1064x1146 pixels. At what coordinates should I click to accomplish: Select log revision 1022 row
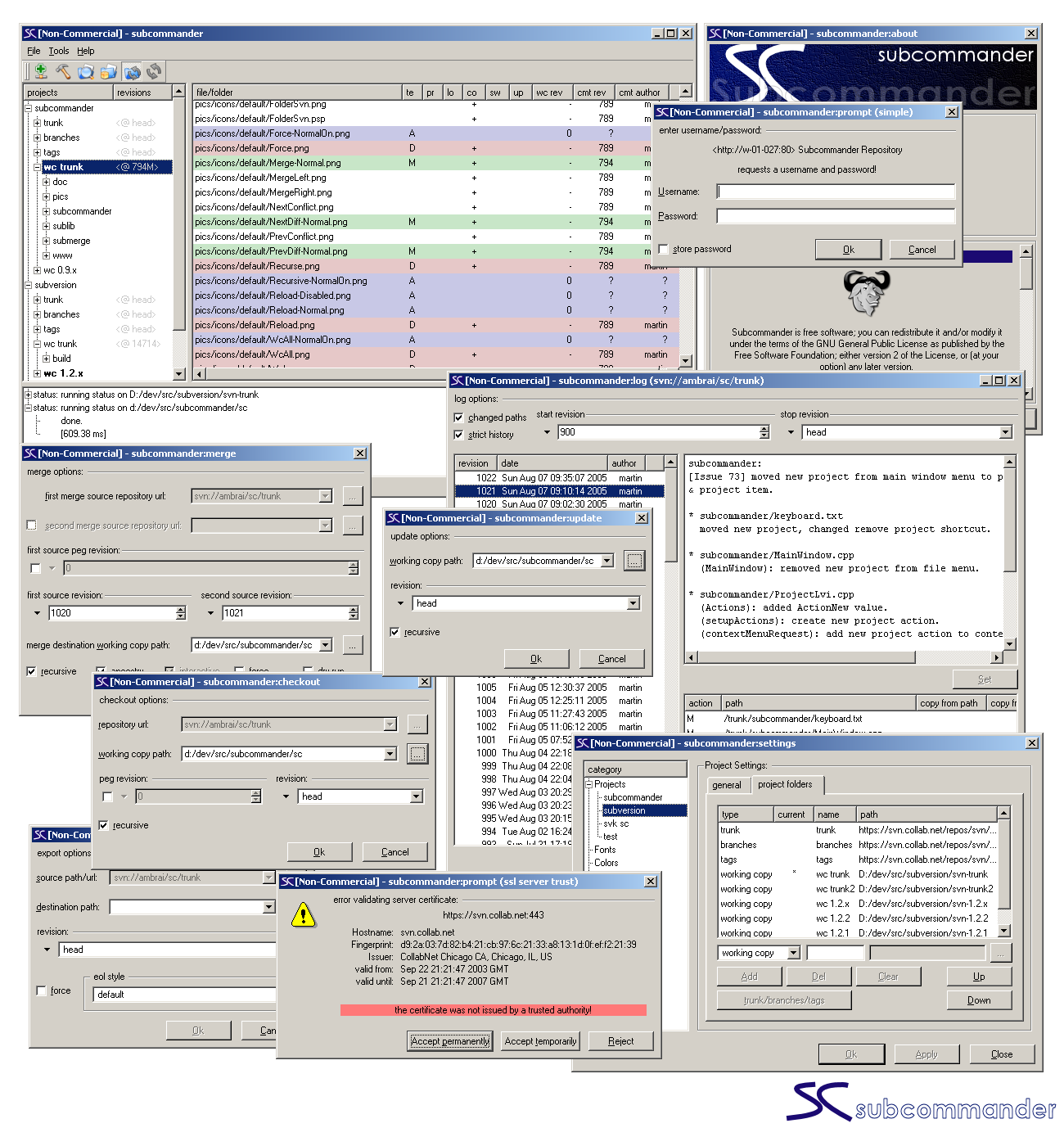(560, 478)
